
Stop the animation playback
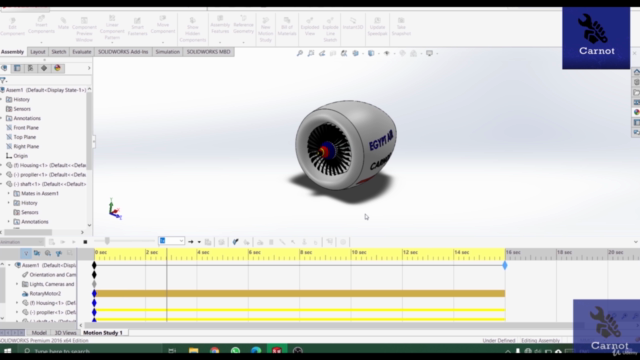coord(85,242)
